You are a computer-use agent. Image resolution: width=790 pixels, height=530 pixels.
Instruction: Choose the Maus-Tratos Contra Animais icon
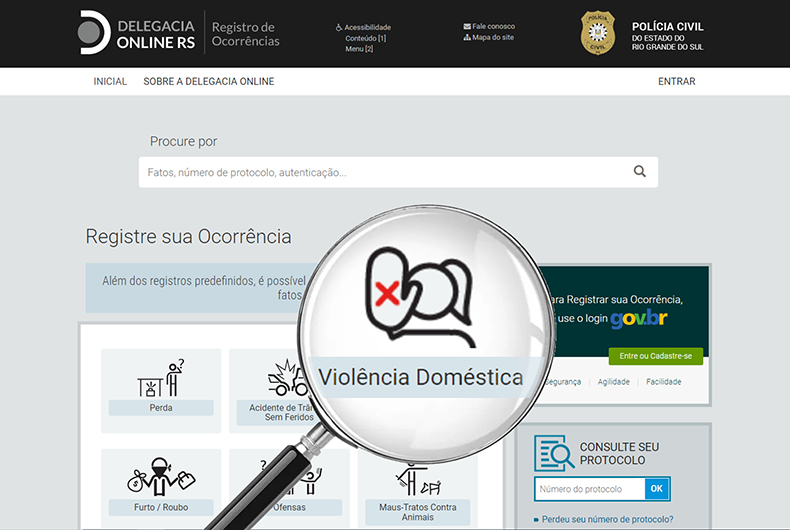(x=418, y=476)
